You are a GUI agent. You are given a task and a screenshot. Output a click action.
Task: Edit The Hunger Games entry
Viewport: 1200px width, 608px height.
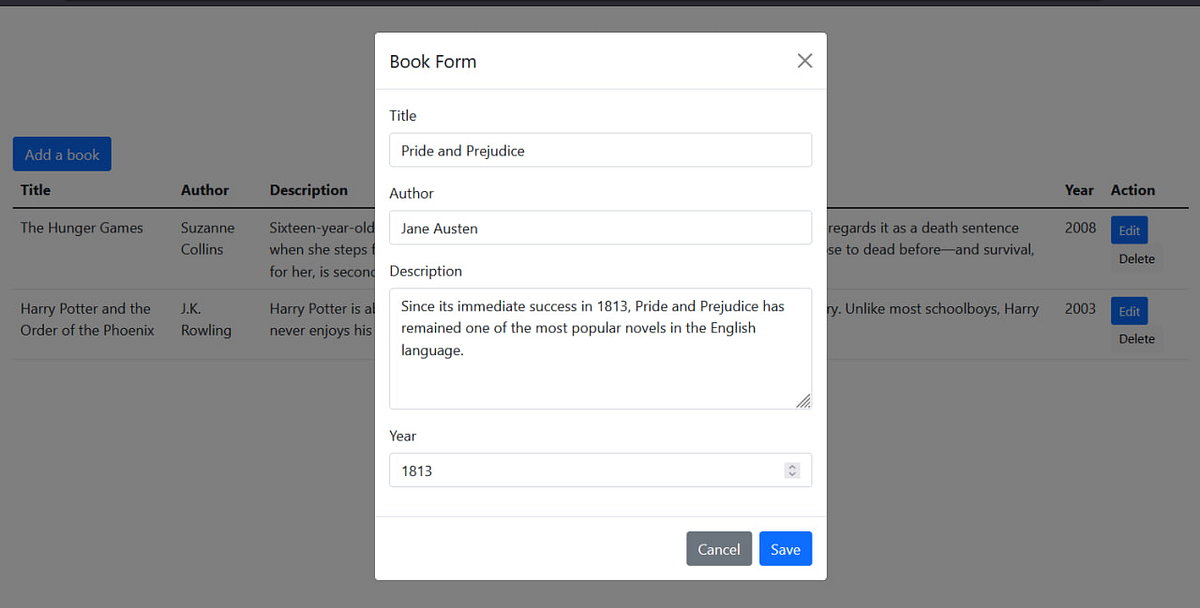(x=1129, y=230)
